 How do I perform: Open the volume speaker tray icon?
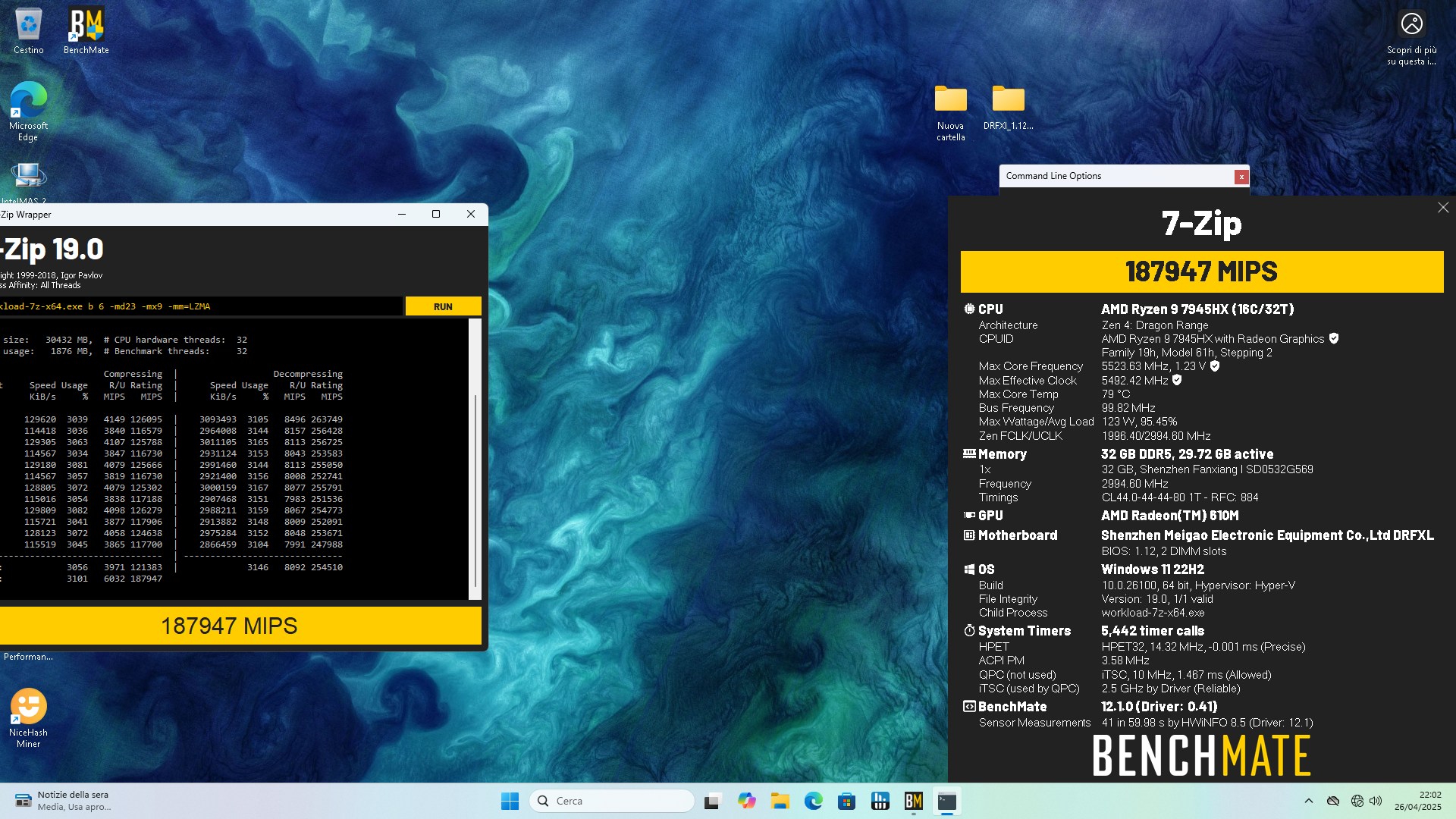[x=1376, y=801]
